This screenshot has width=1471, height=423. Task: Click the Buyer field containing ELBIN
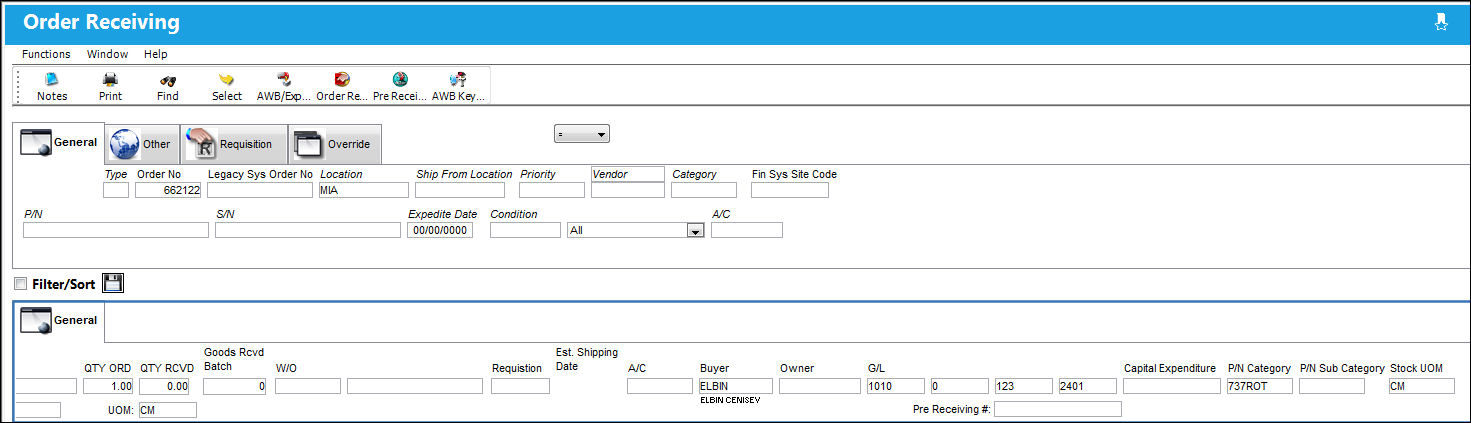[736, 386]
